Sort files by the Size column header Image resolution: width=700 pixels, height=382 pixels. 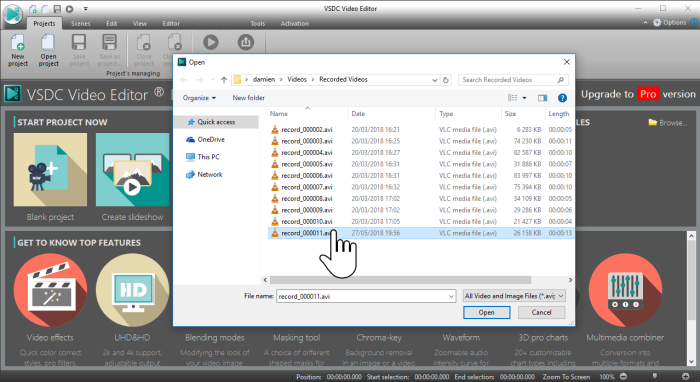(510, 114)
